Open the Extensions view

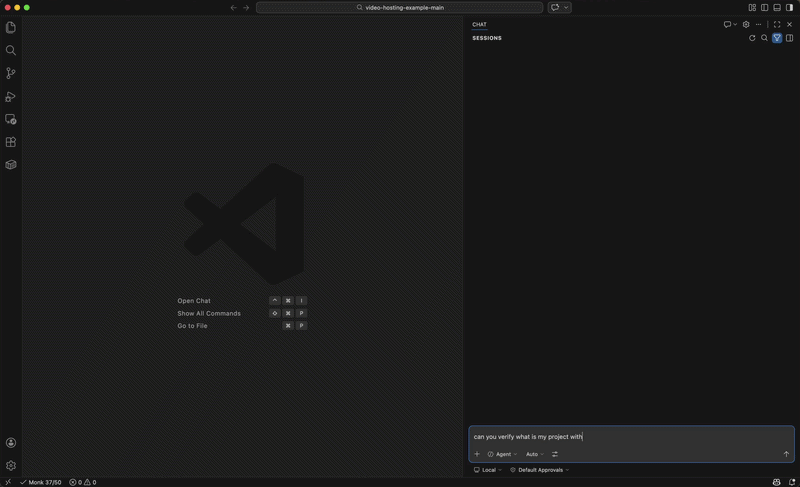11,142
